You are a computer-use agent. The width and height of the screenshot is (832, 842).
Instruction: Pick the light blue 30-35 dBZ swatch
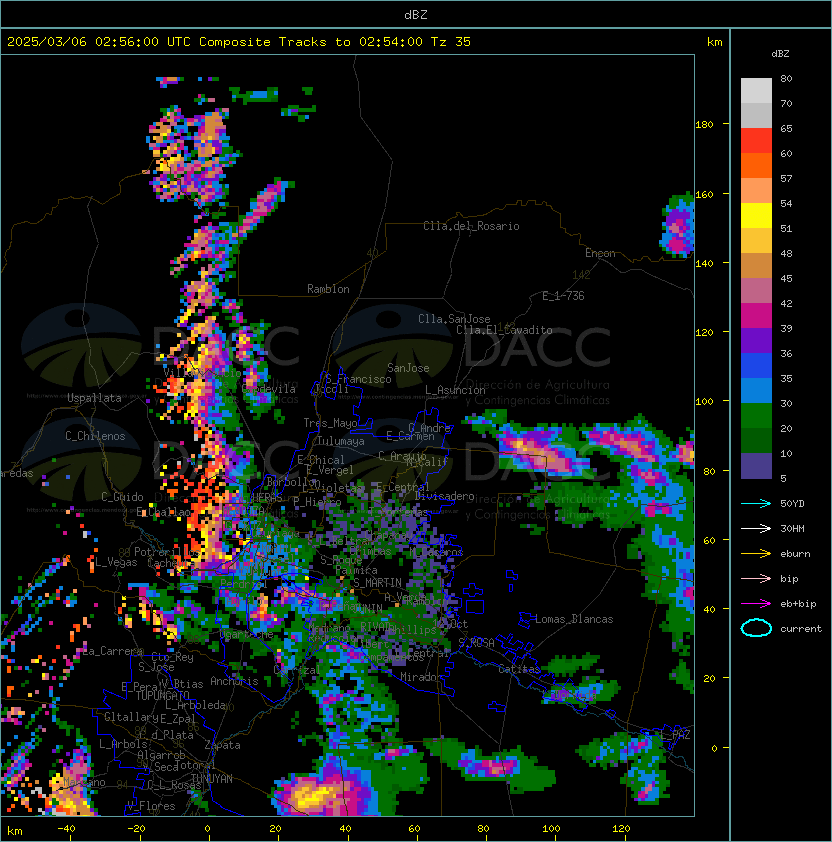pos(756,390)
